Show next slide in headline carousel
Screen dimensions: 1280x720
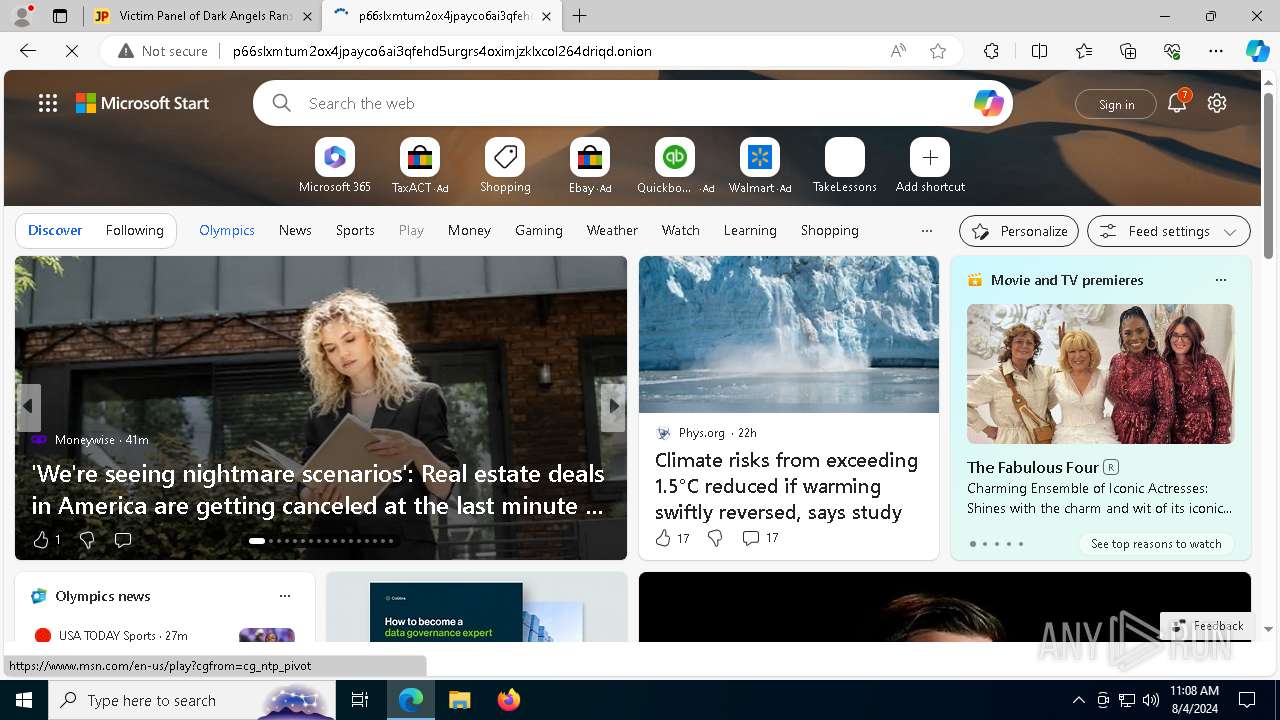tap(613, 406)
